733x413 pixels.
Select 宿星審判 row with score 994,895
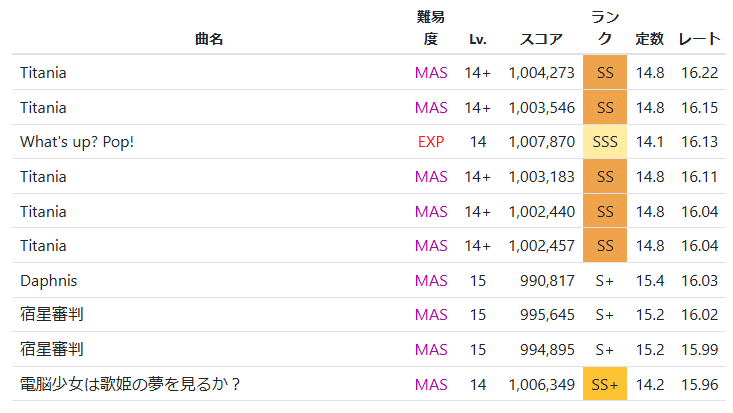[x=369, y=349]
